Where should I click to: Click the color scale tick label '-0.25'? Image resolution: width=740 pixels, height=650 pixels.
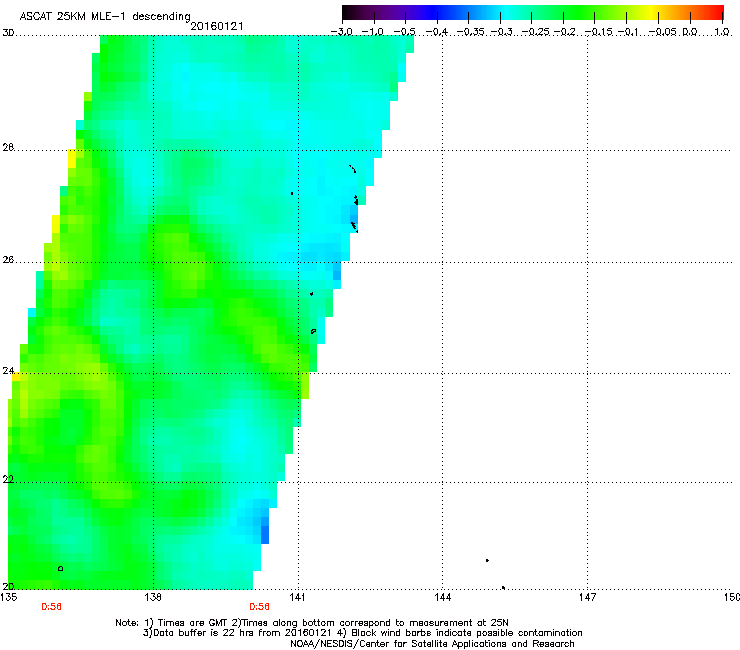pyautogui.click(x=535, y=32)
